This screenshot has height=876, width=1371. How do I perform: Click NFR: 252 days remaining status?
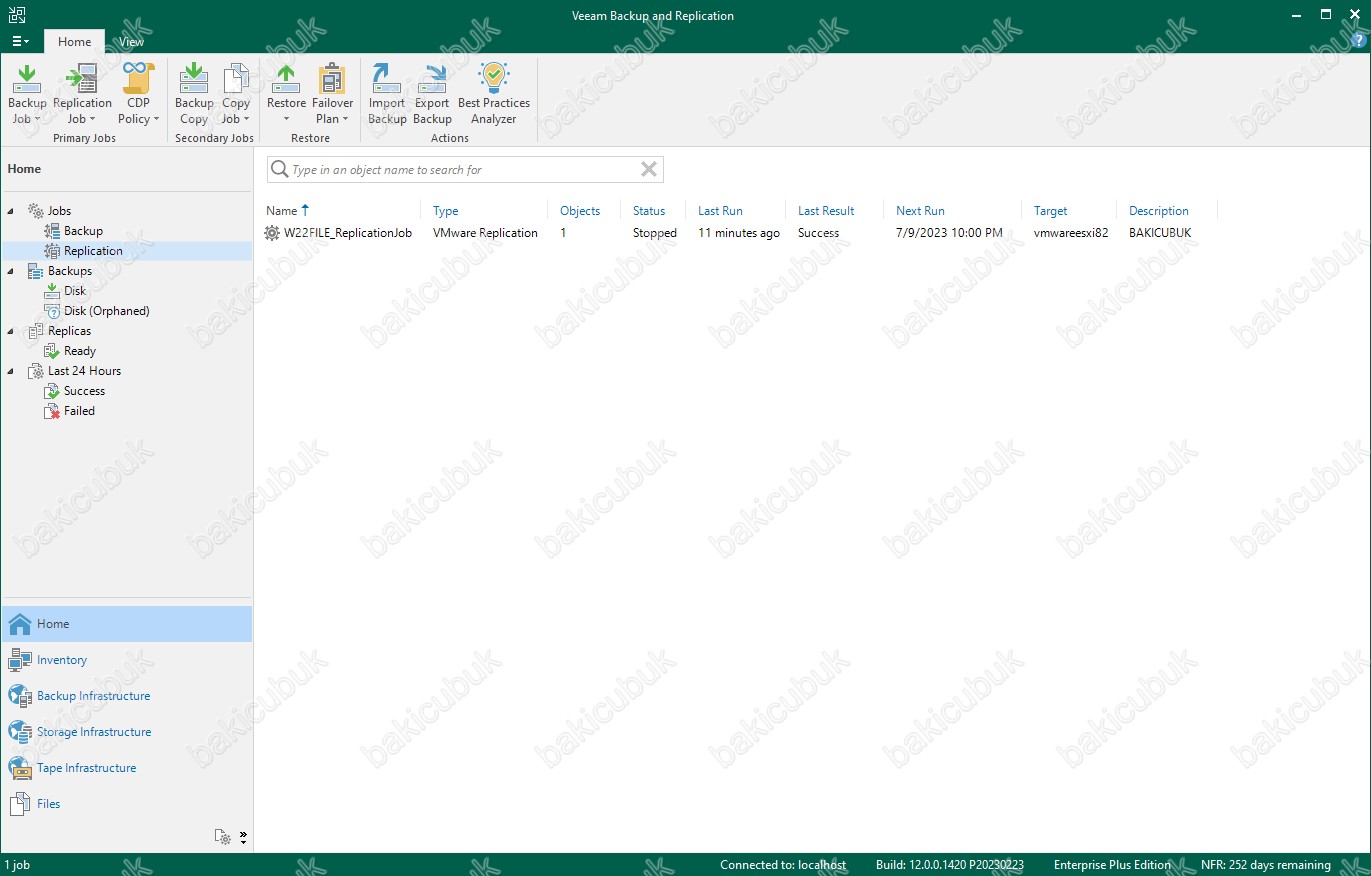1266,865
